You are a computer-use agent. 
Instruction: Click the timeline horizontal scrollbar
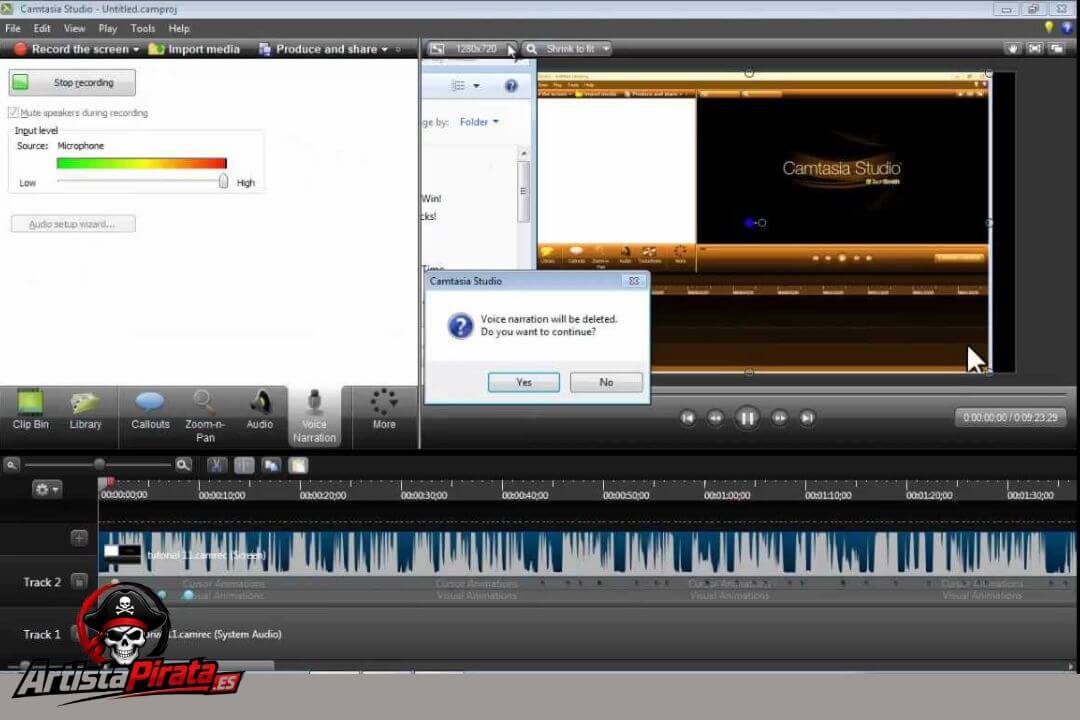click(148, 666)
